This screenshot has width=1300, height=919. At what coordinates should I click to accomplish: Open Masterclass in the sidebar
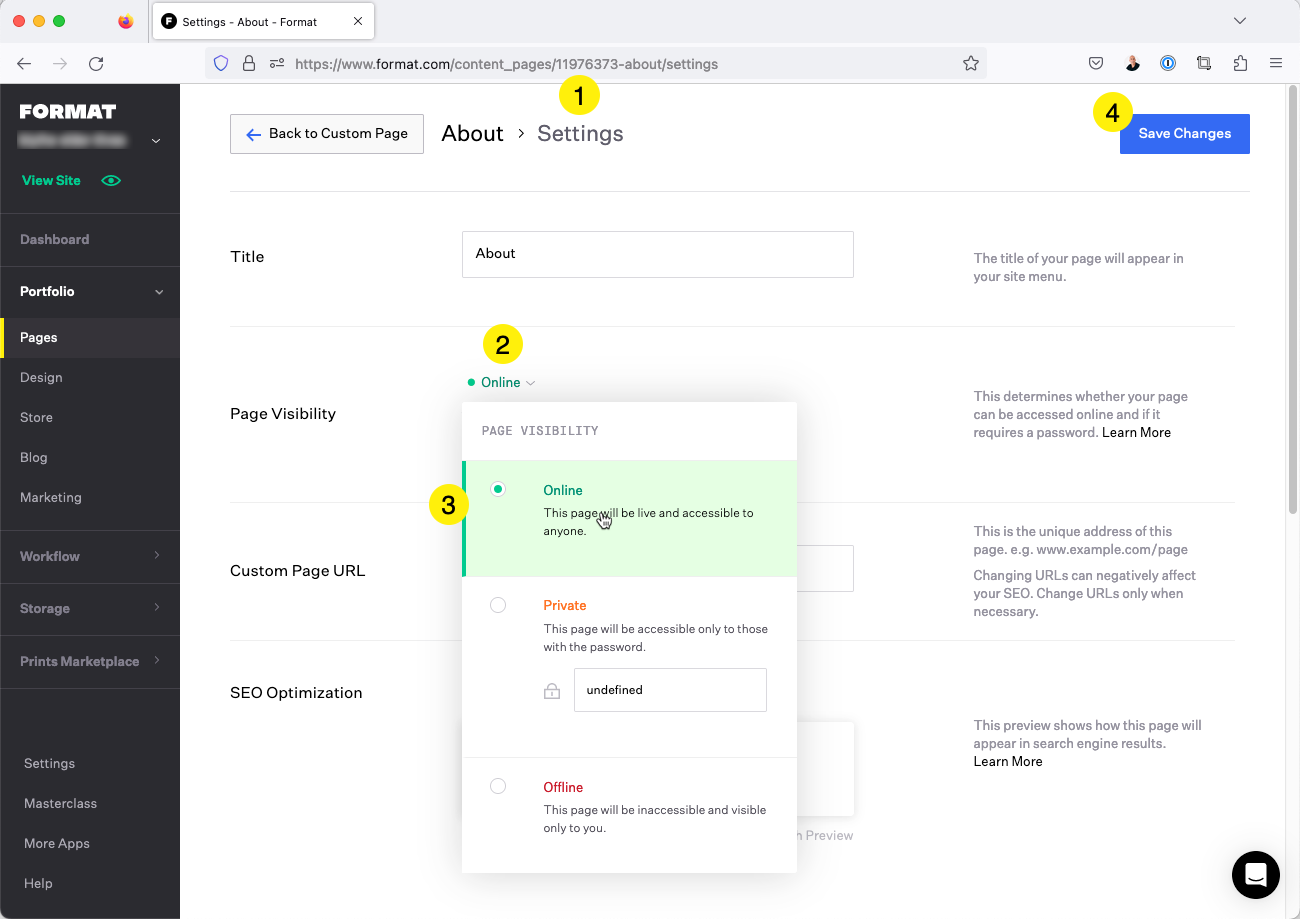60,803
